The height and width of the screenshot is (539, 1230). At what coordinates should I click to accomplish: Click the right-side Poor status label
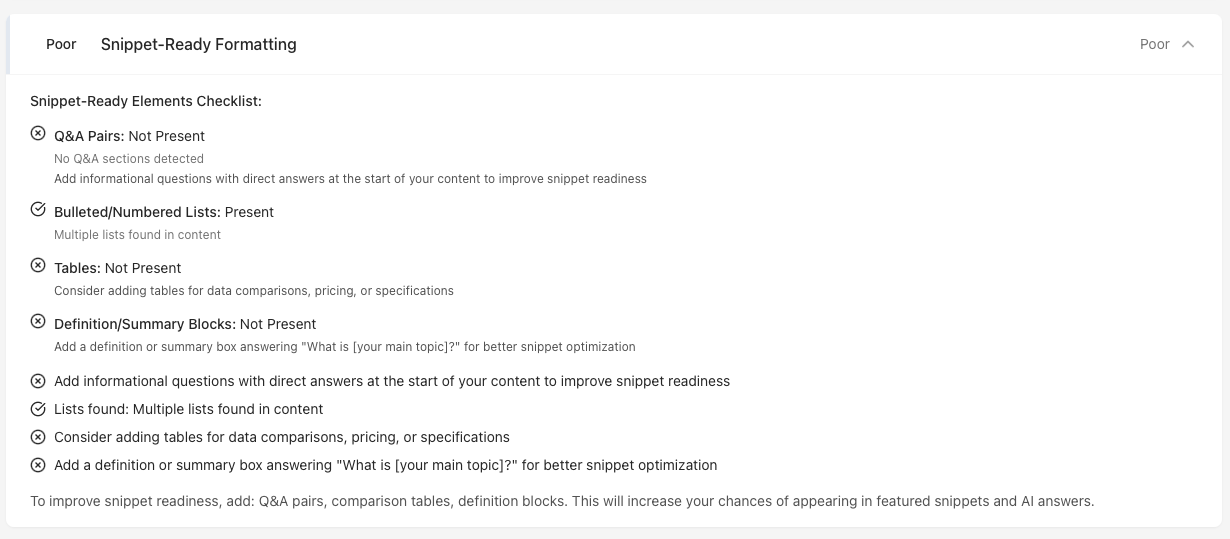click(x=1154, y=44)
